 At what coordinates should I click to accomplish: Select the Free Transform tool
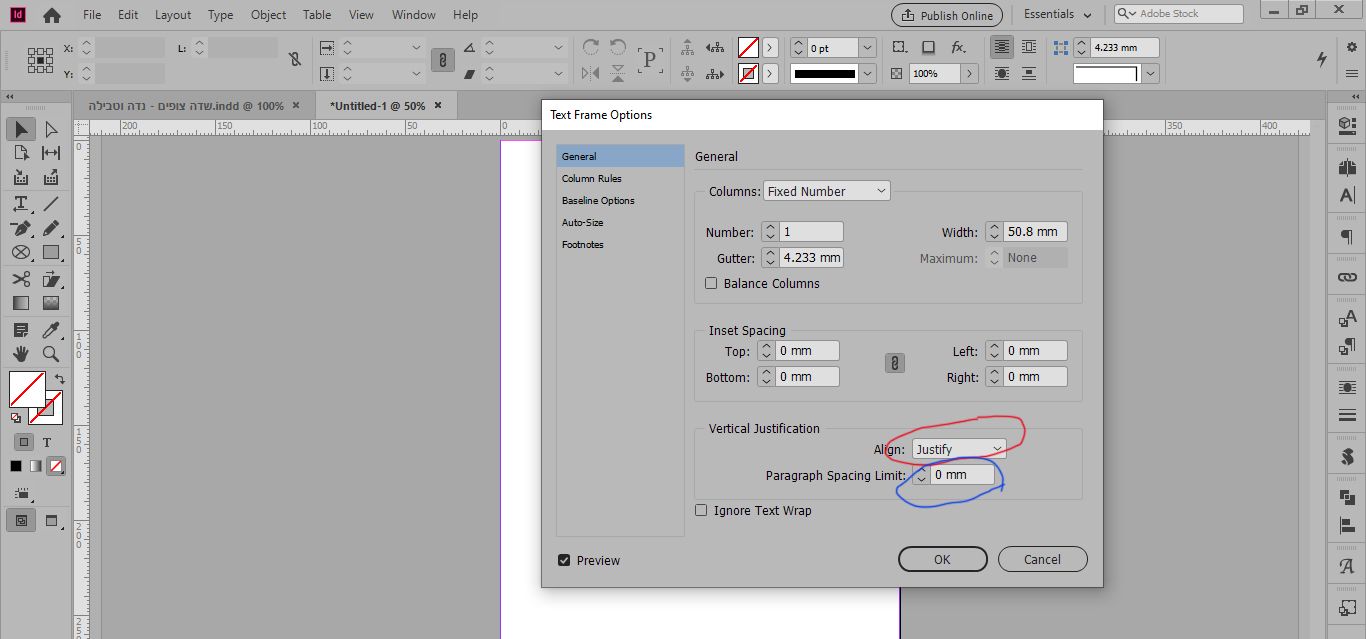click(x=51, y=279)
